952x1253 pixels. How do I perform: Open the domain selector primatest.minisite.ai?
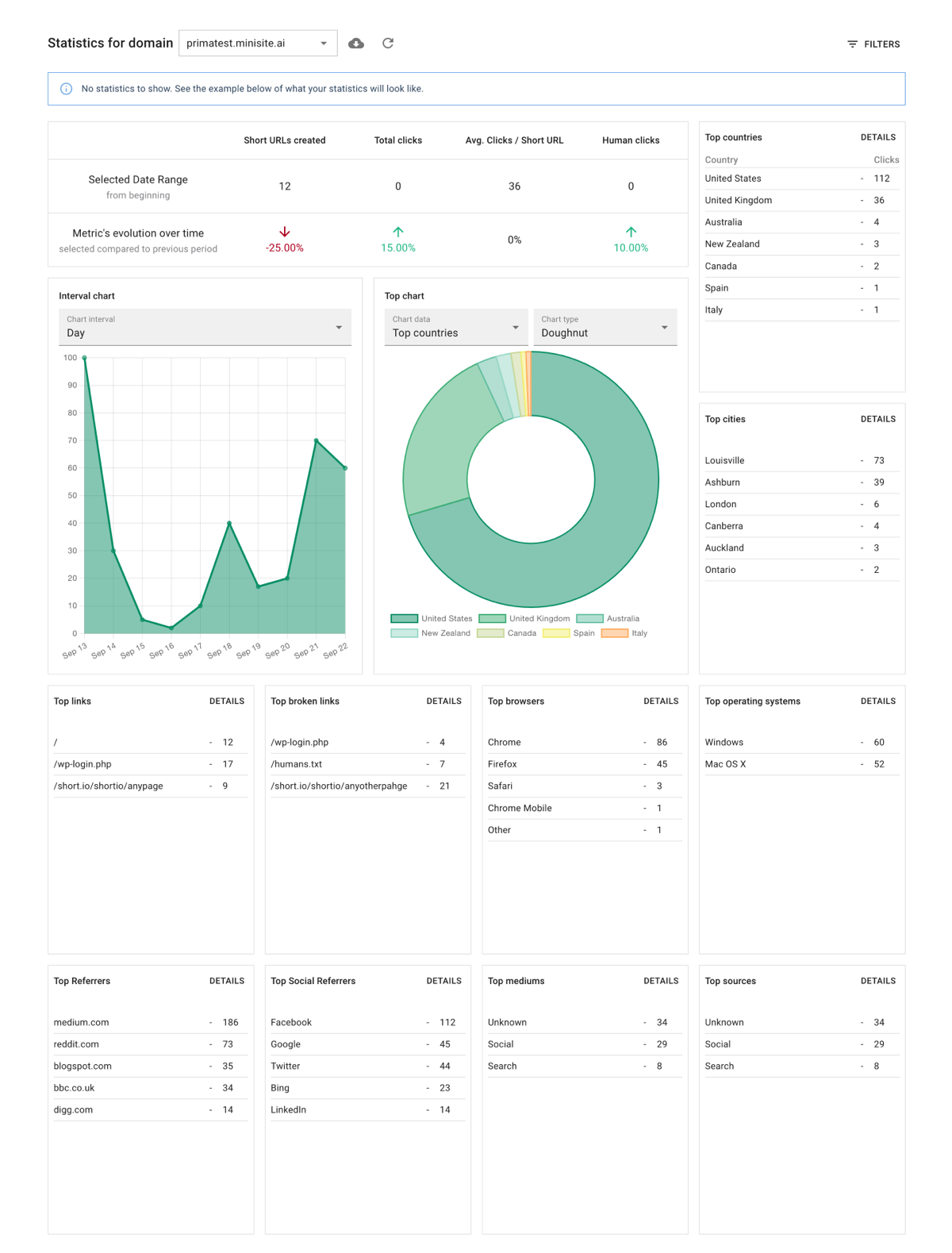258,44
